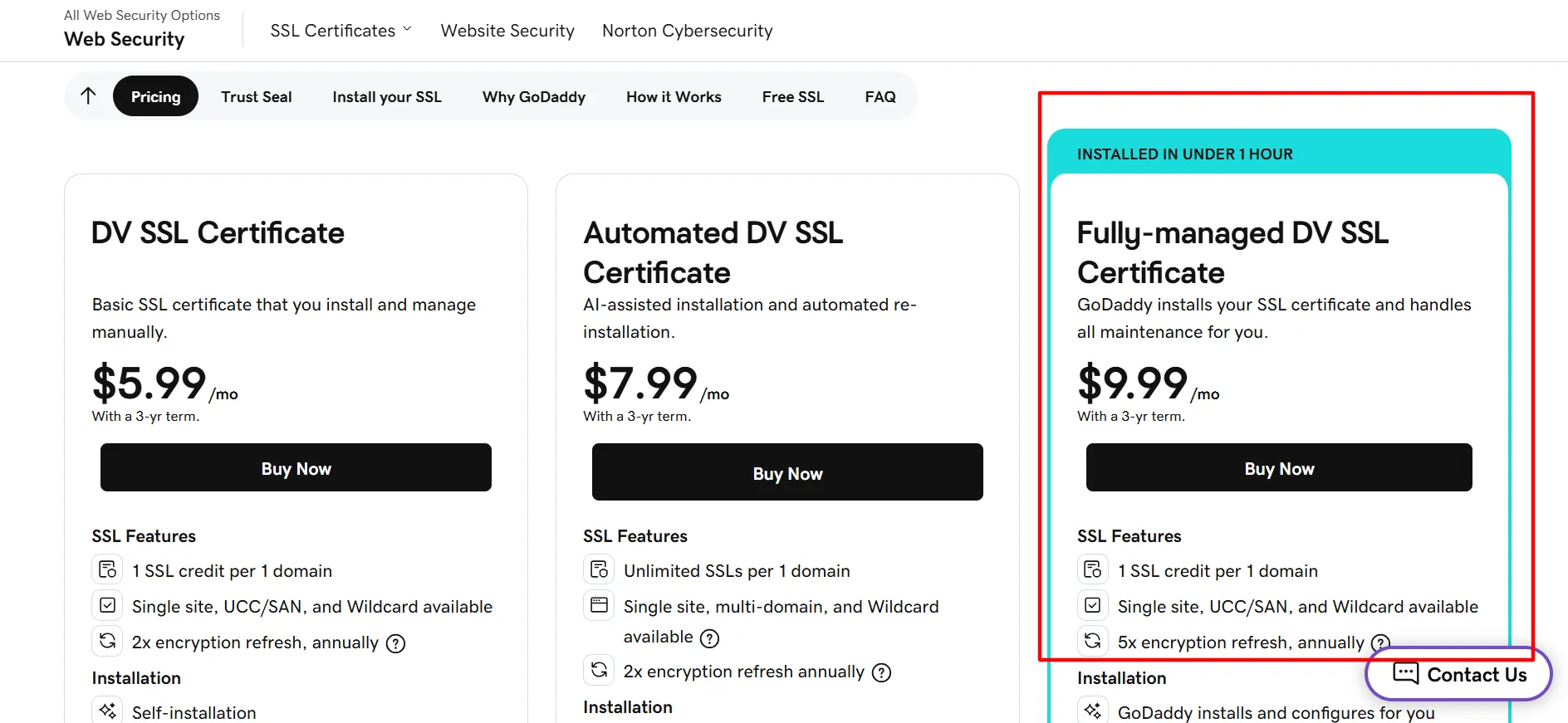Open Norton Cybersecurity navigation link
The height and width of the screenshot is (723, 1568).
688,31
